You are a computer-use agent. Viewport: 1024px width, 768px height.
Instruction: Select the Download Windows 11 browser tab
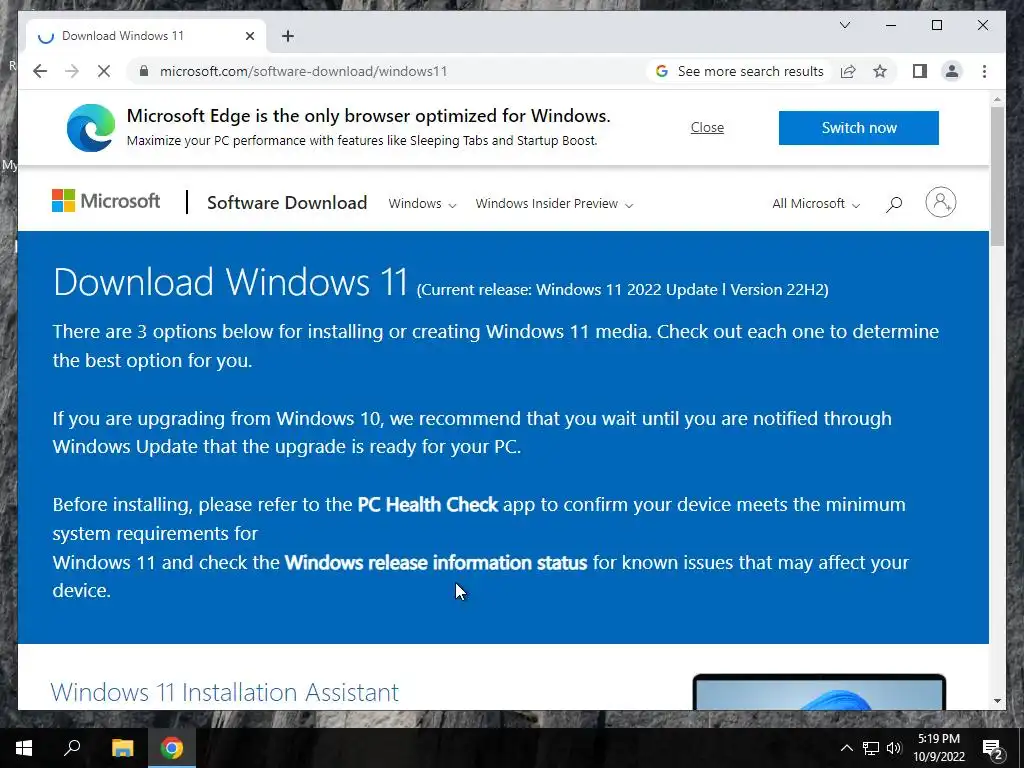146,36
